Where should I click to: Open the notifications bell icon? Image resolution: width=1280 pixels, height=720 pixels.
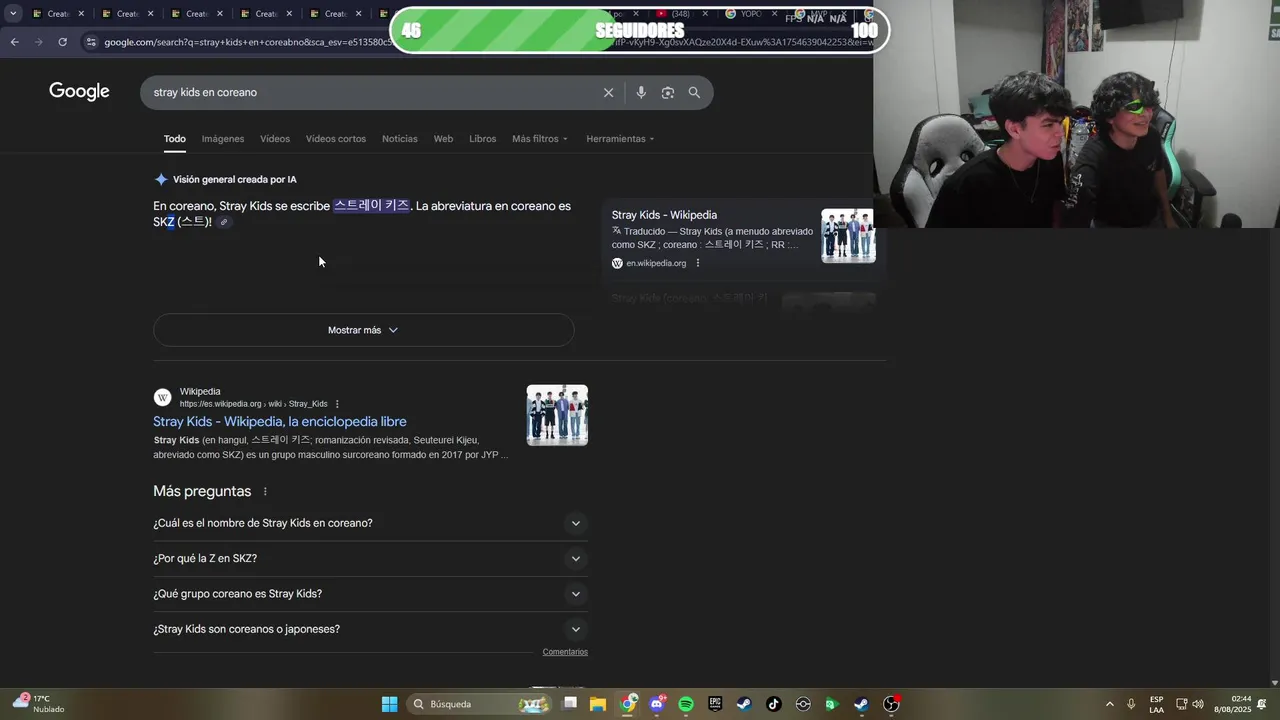[x=1262, y=704]
